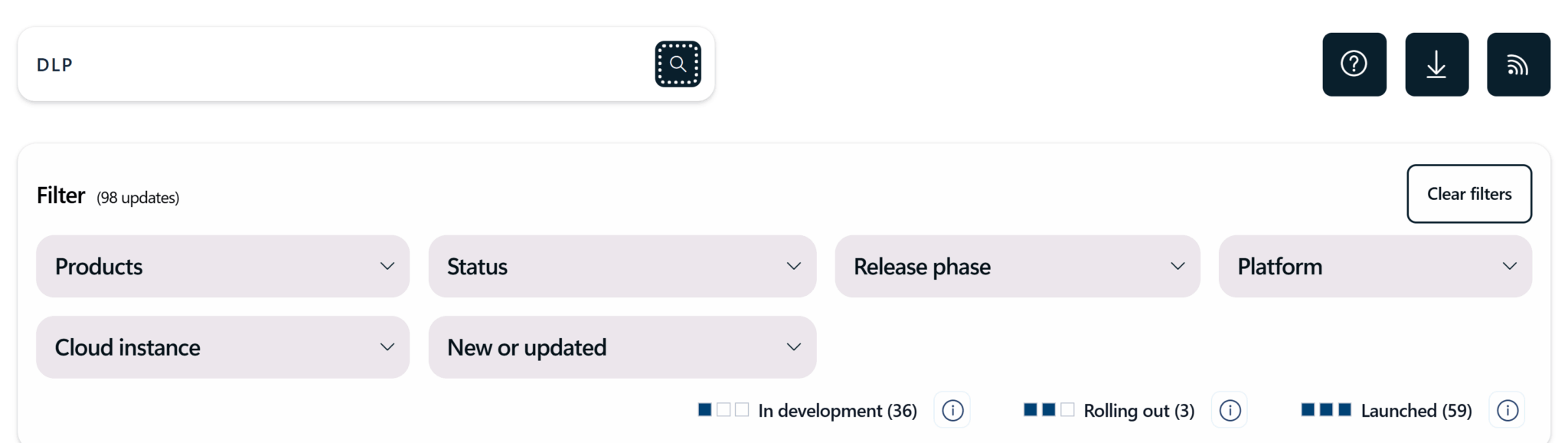Open the Platform filter dropdown
1568x443 pixels.
pyautogui.click(x=1374, y=267)
